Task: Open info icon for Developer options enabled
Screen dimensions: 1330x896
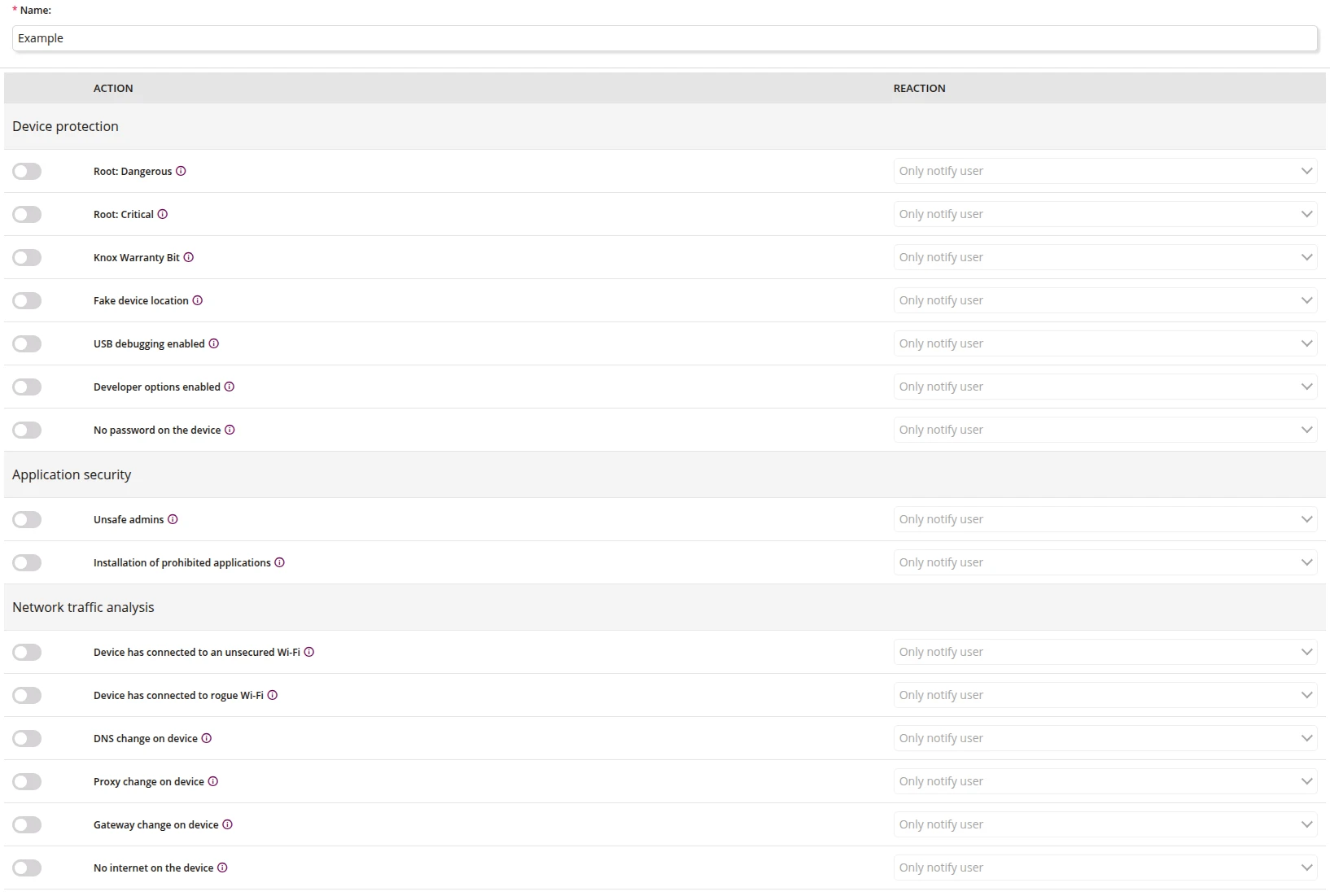Action: coord(230,387)
